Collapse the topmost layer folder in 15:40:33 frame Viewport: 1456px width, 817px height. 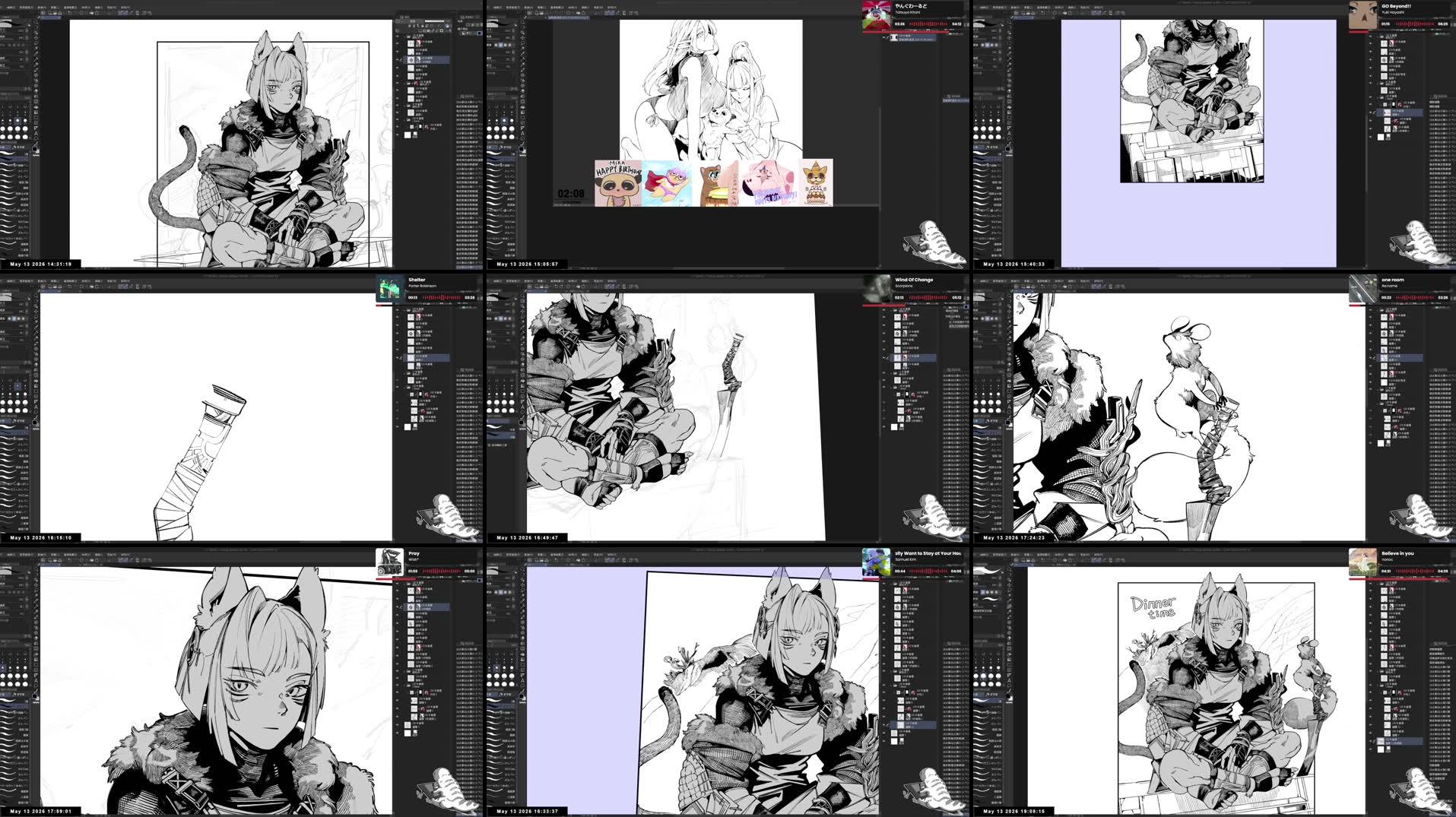[x=1378, y=36]
